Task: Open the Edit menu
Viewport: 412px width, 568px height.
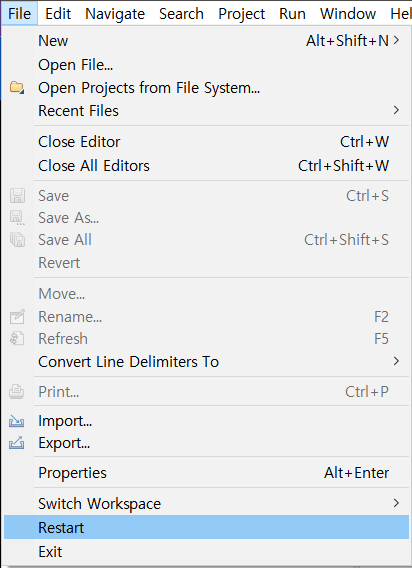Action: (58, 14)
